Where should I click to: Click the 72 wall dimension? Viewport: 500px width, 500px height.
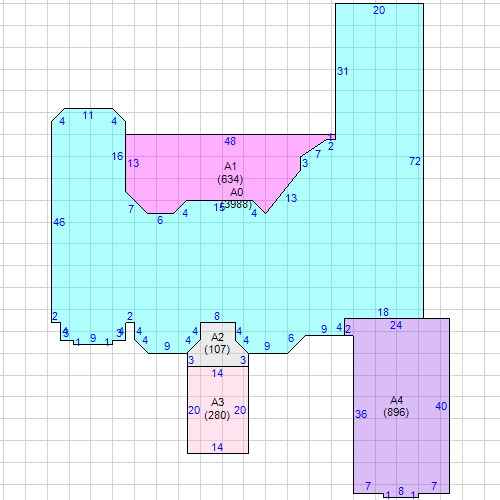tap(415, 161)
